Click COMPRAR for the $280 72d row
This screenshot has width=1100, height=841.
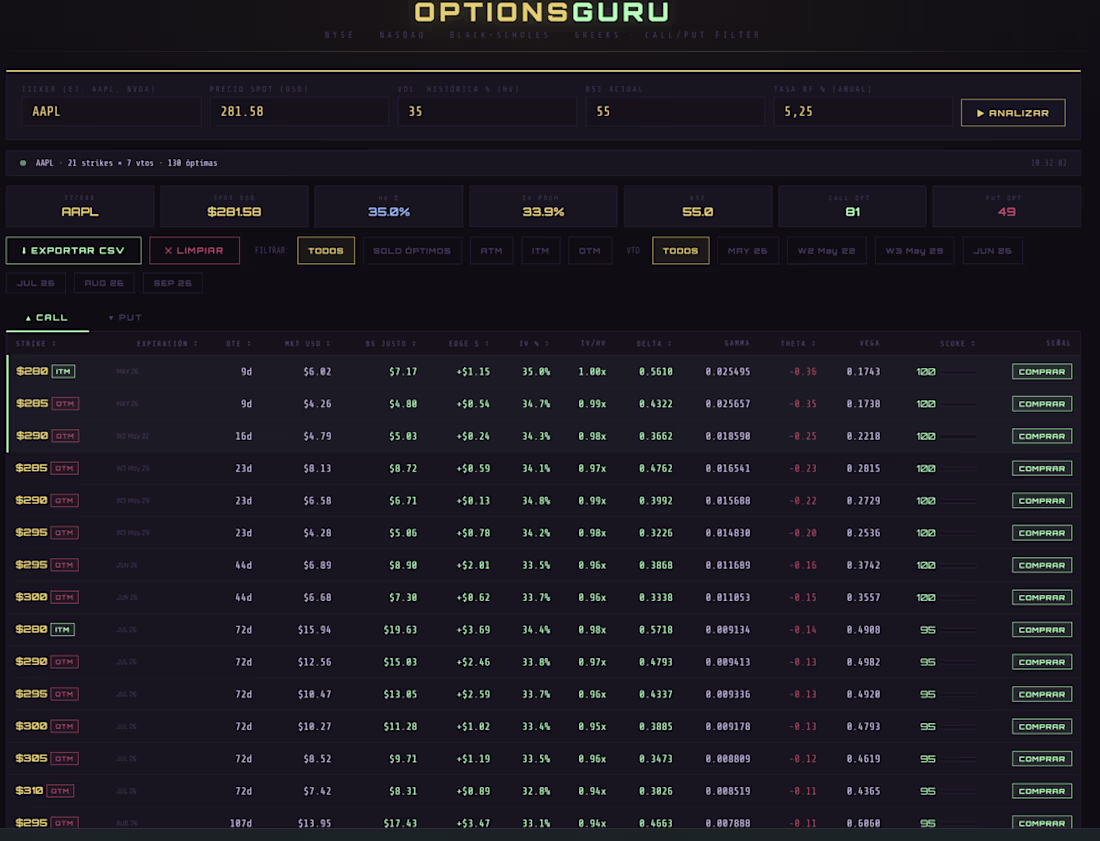1042,629
